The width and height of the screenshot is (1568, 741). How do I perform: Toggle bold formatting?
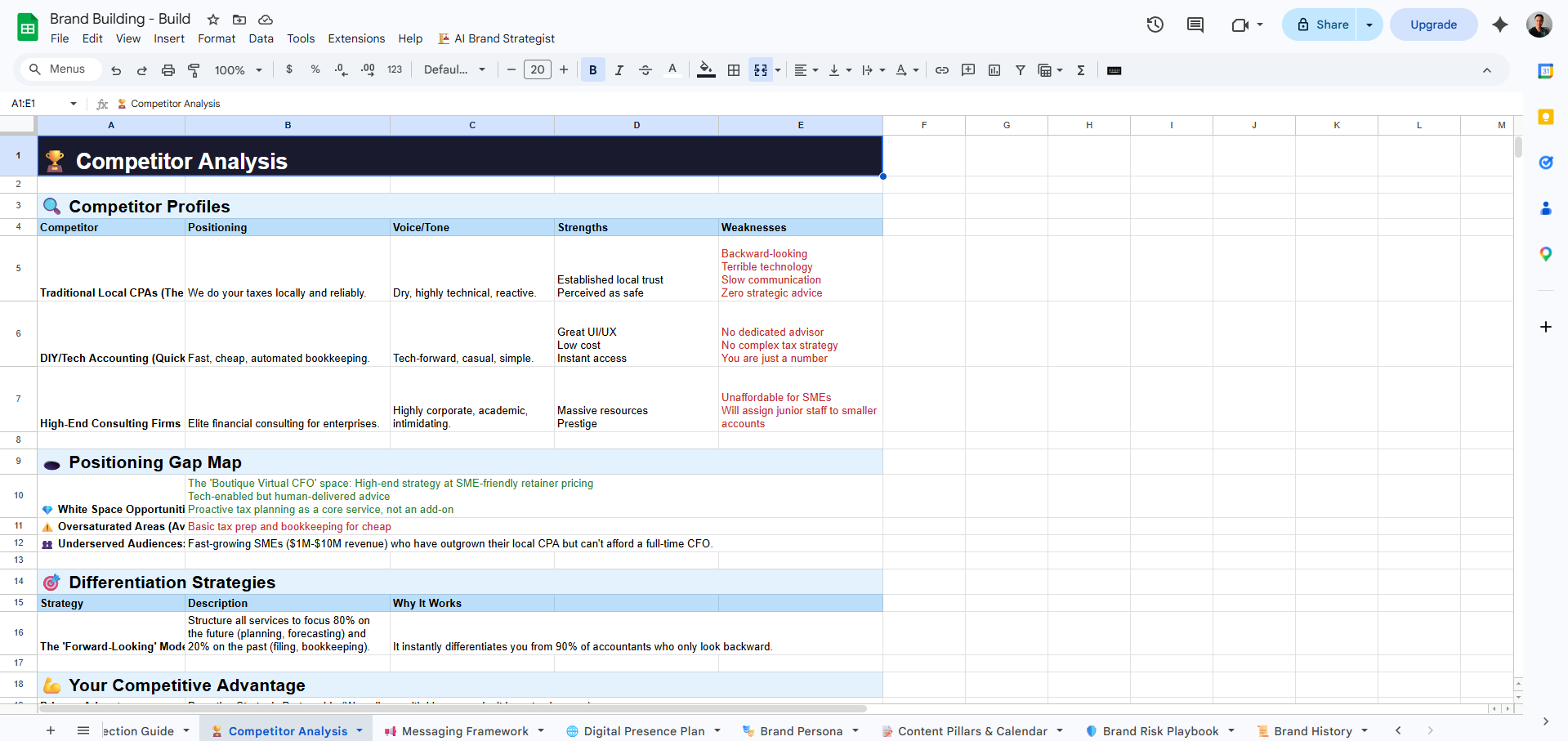tap(593, 70)
